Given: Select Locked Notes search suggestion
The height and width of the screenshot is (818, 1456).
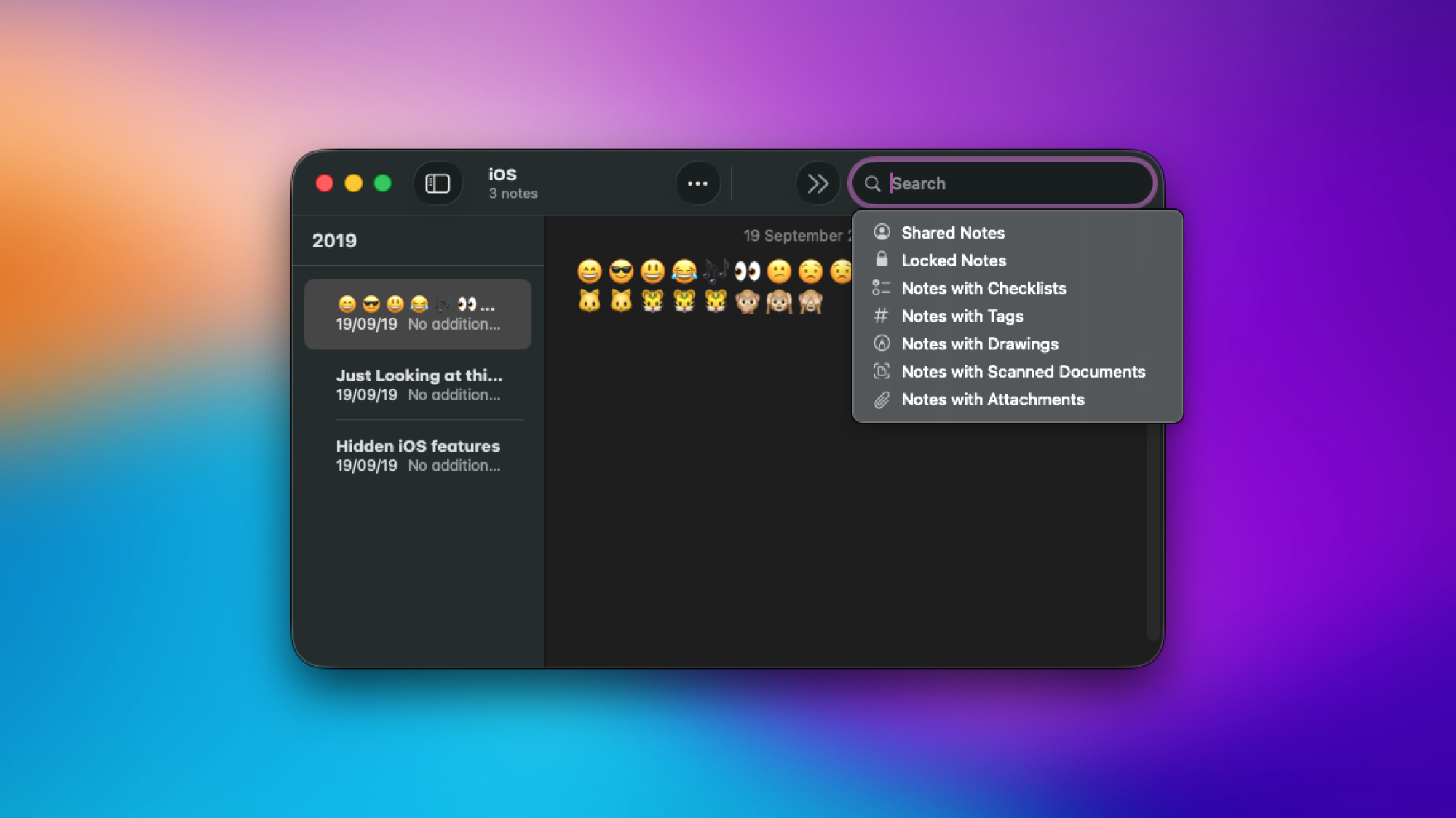Looking at the screenshot, I should coord(1017,261).
